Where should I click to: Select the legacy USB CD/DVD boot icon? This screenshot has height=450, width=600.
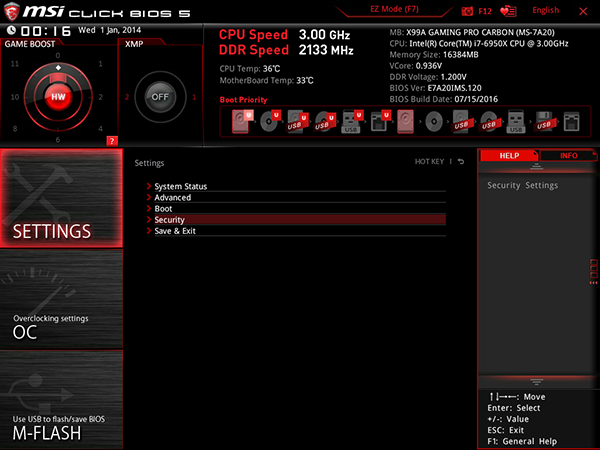click(x=489, y=122)
